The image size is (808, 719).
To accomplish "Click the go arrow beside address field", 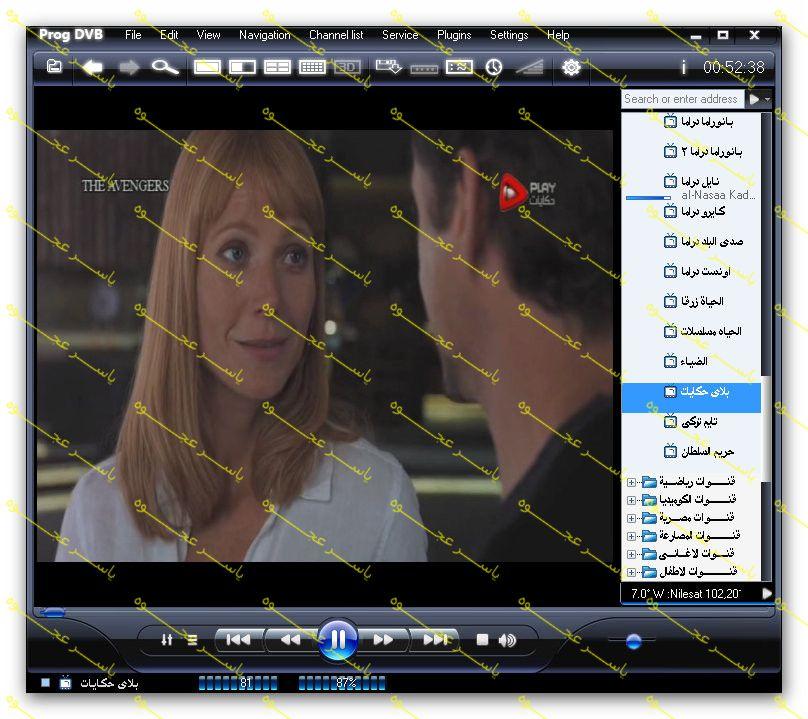I will point(754,99).
